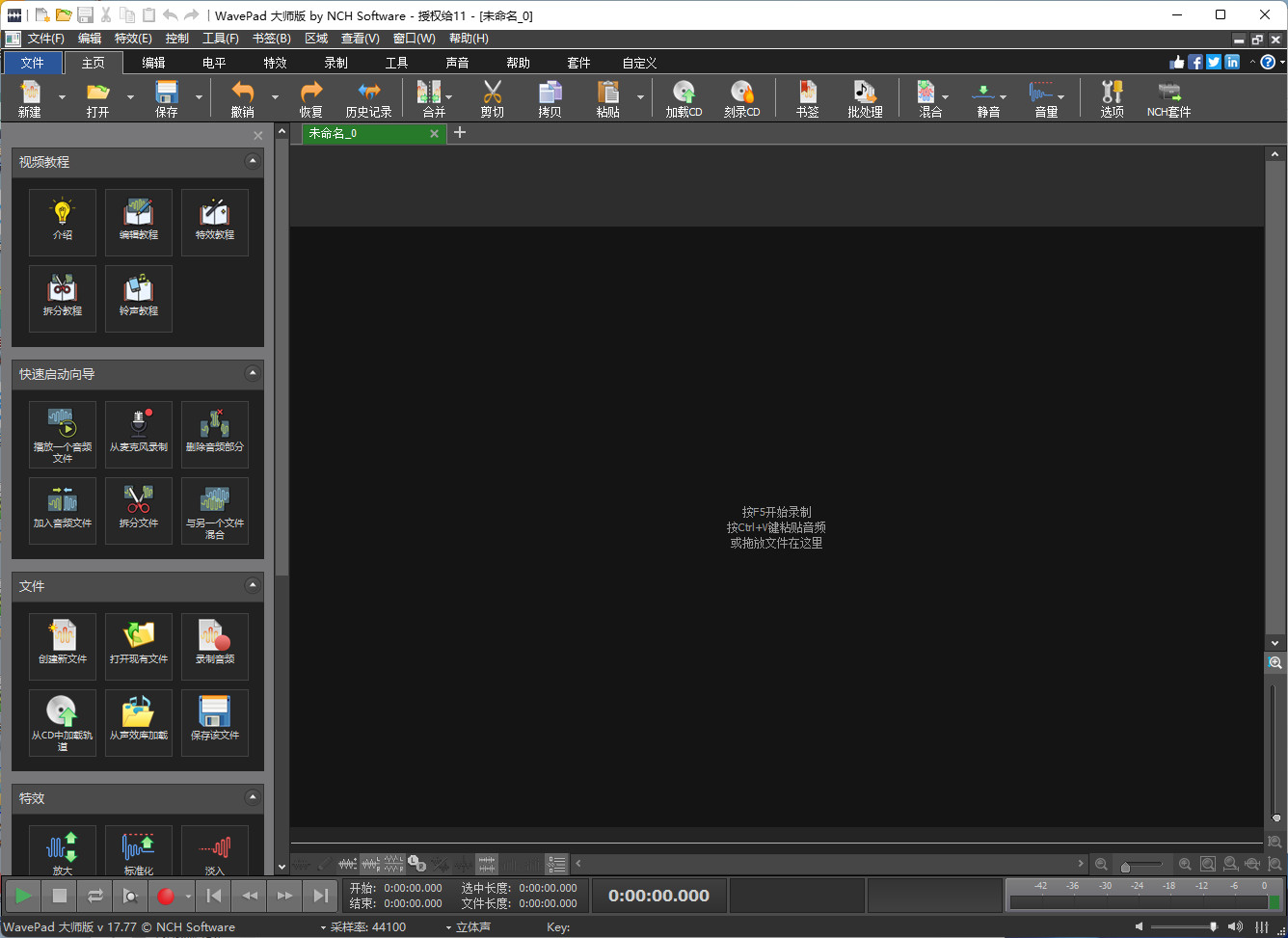Collapse the 快速启动向导 panel
This screenshot has width=1288, height=938.
tap(253, 373)
